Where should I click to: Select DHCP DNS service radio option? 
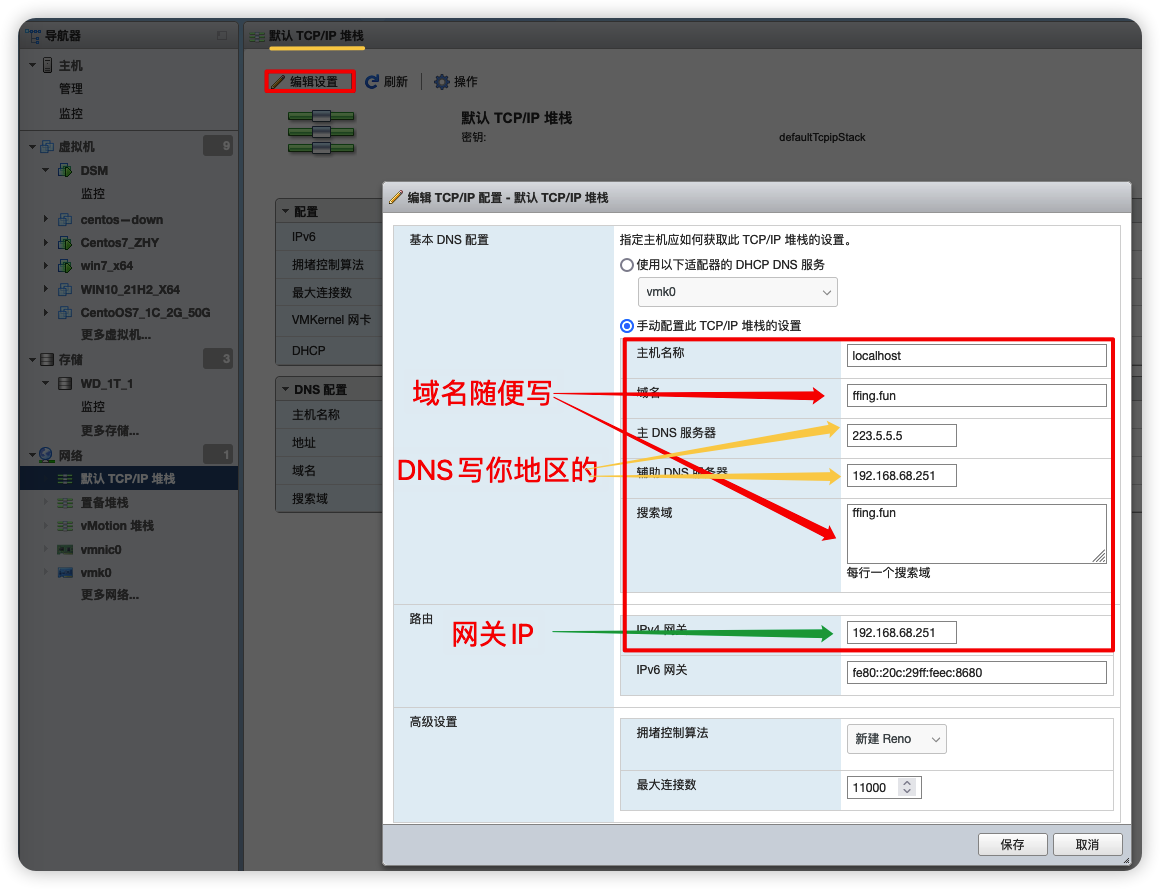pos(627,265)
